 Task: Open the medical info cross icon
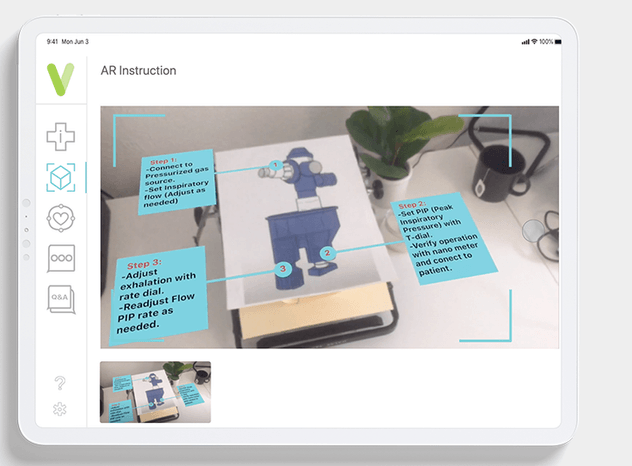click(x=61, y=137)
